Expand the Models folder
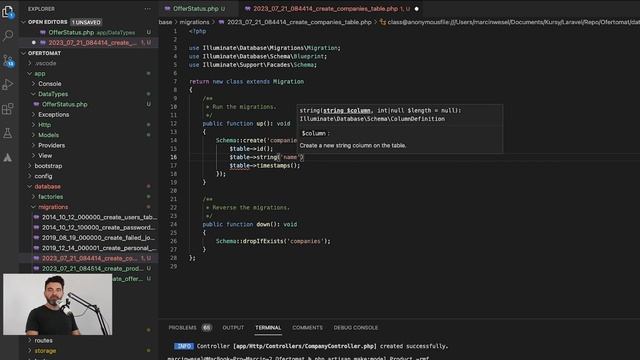This screenshot has height=360, width=640. pyautogui.click(x=33, y=135)
